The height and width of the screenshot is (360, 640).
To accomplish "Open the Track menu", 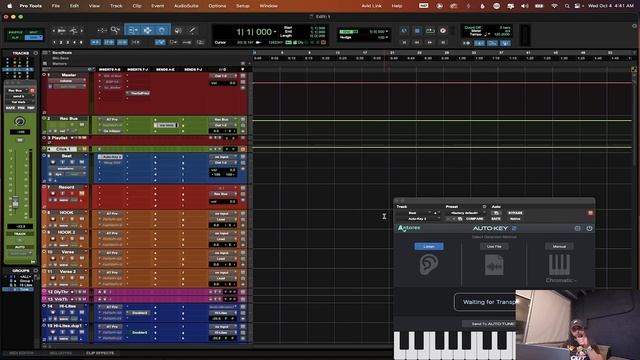I will point(116,6).
